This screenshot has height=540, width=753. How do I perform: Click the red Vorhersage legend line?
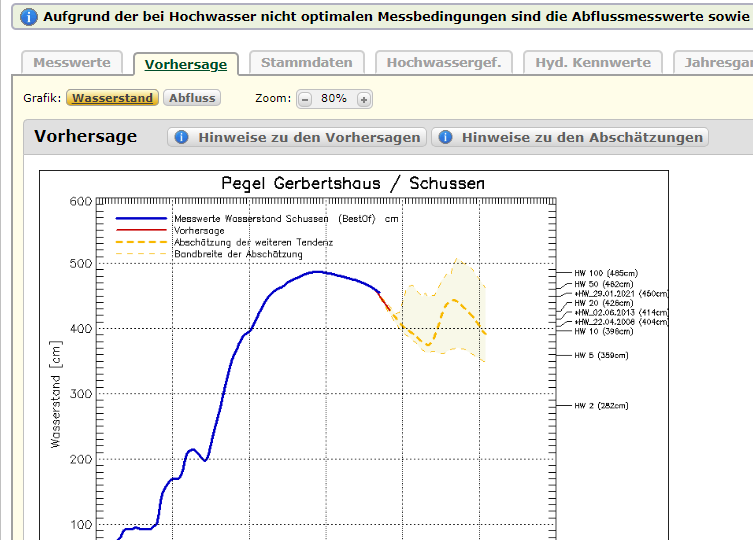142,230
